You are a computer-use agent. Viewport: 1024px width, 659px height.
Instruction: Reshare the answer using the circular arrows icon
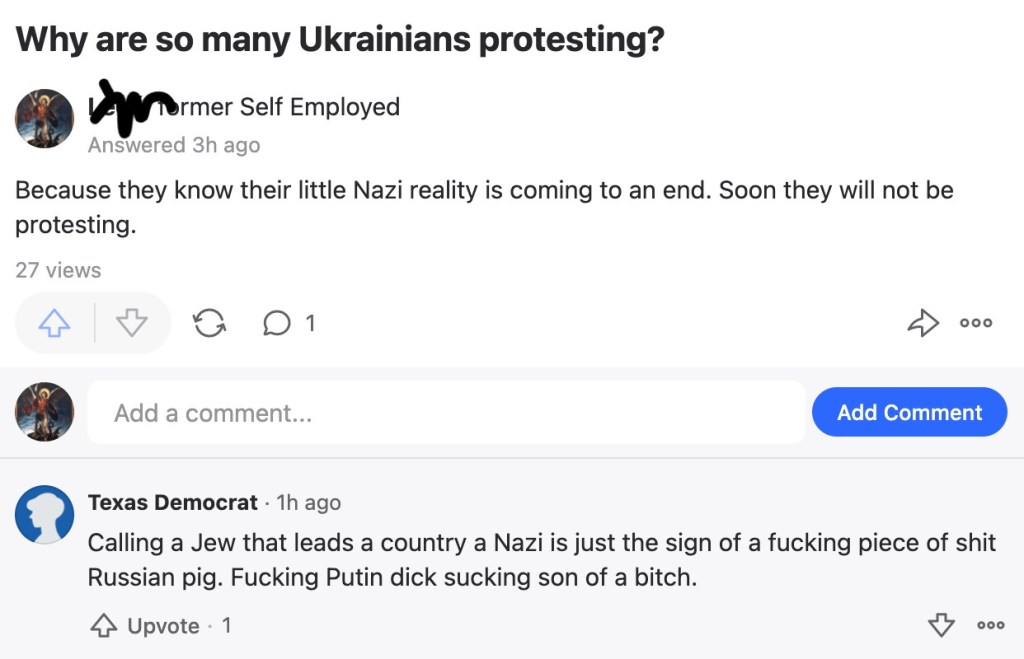(209, 323)
